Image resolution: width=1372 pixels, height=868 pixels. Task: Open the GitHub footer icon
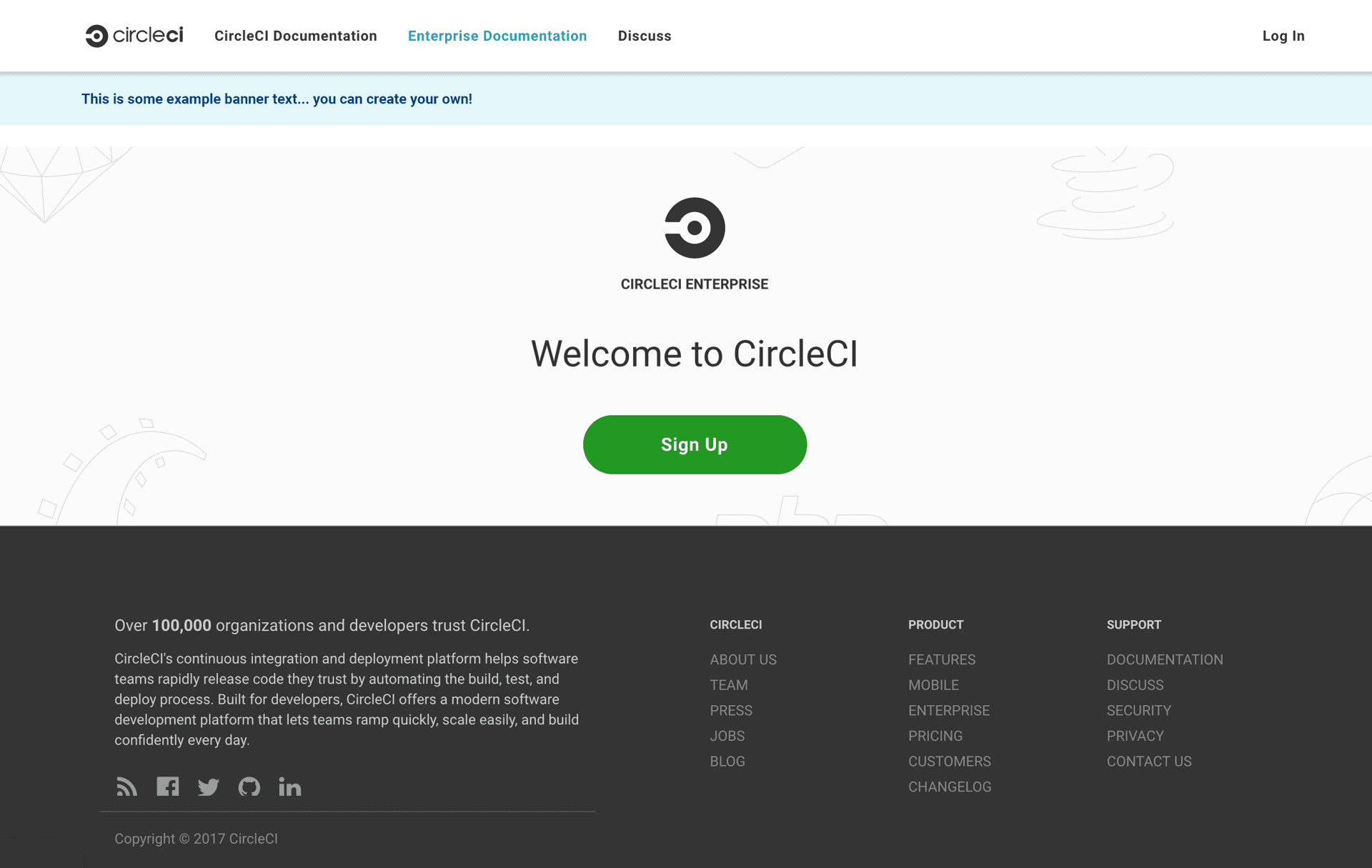click(x=249, y=787)
